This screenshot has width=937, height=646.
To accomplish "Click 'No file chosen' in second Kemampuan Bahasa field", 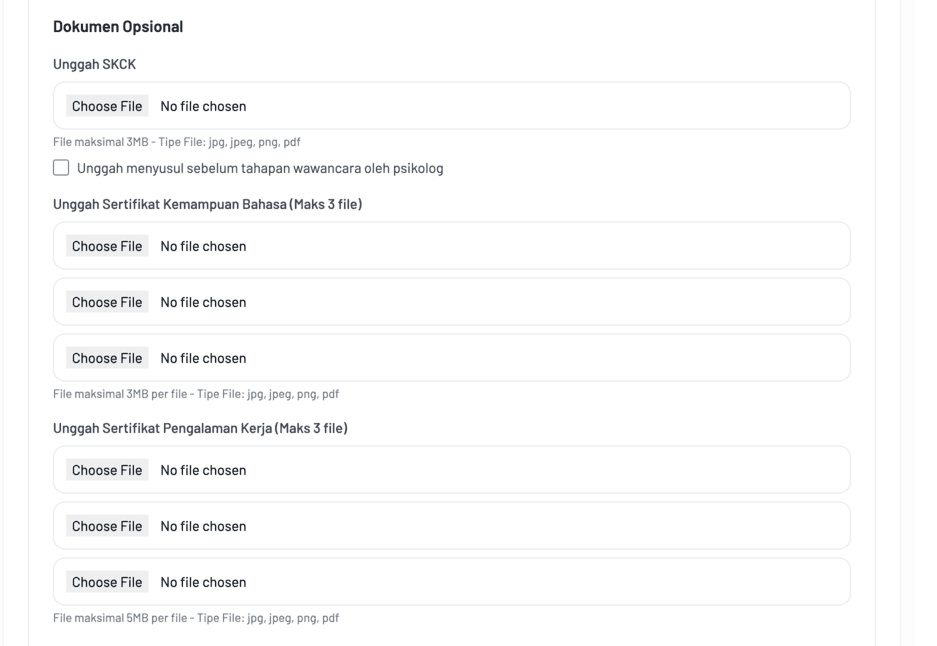I will coord(203,302).
